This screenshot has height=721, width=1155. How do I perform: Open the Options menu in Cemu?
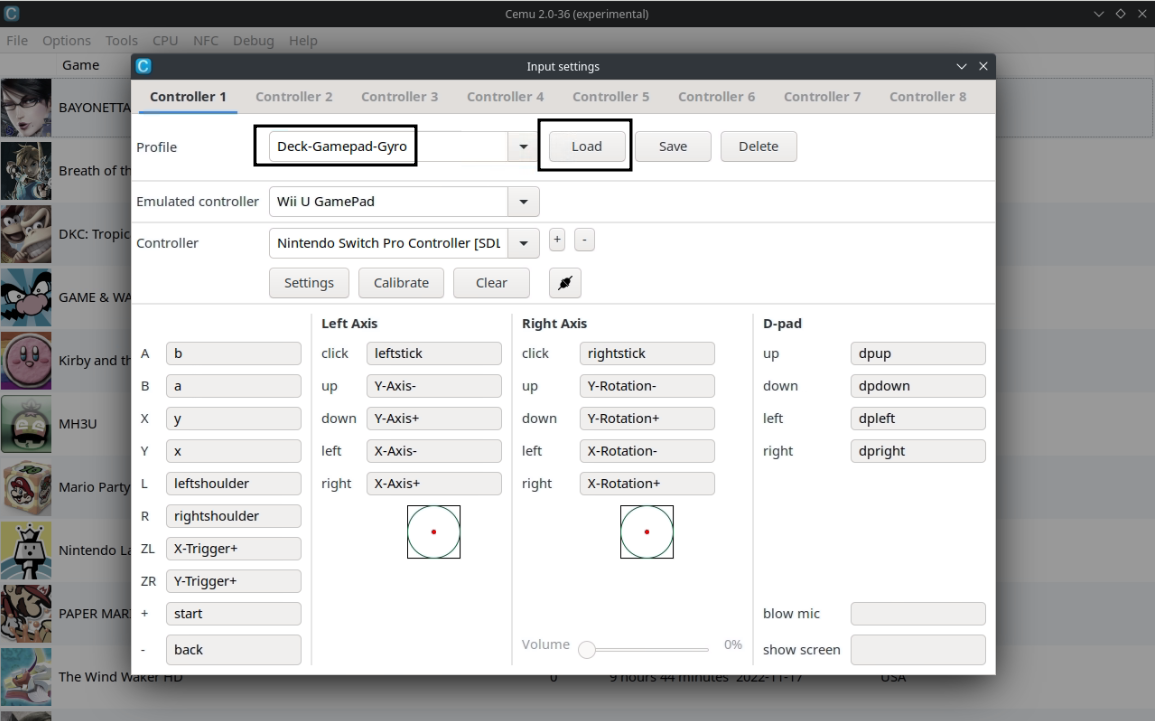pyautogui.click(x=66, y=41)
